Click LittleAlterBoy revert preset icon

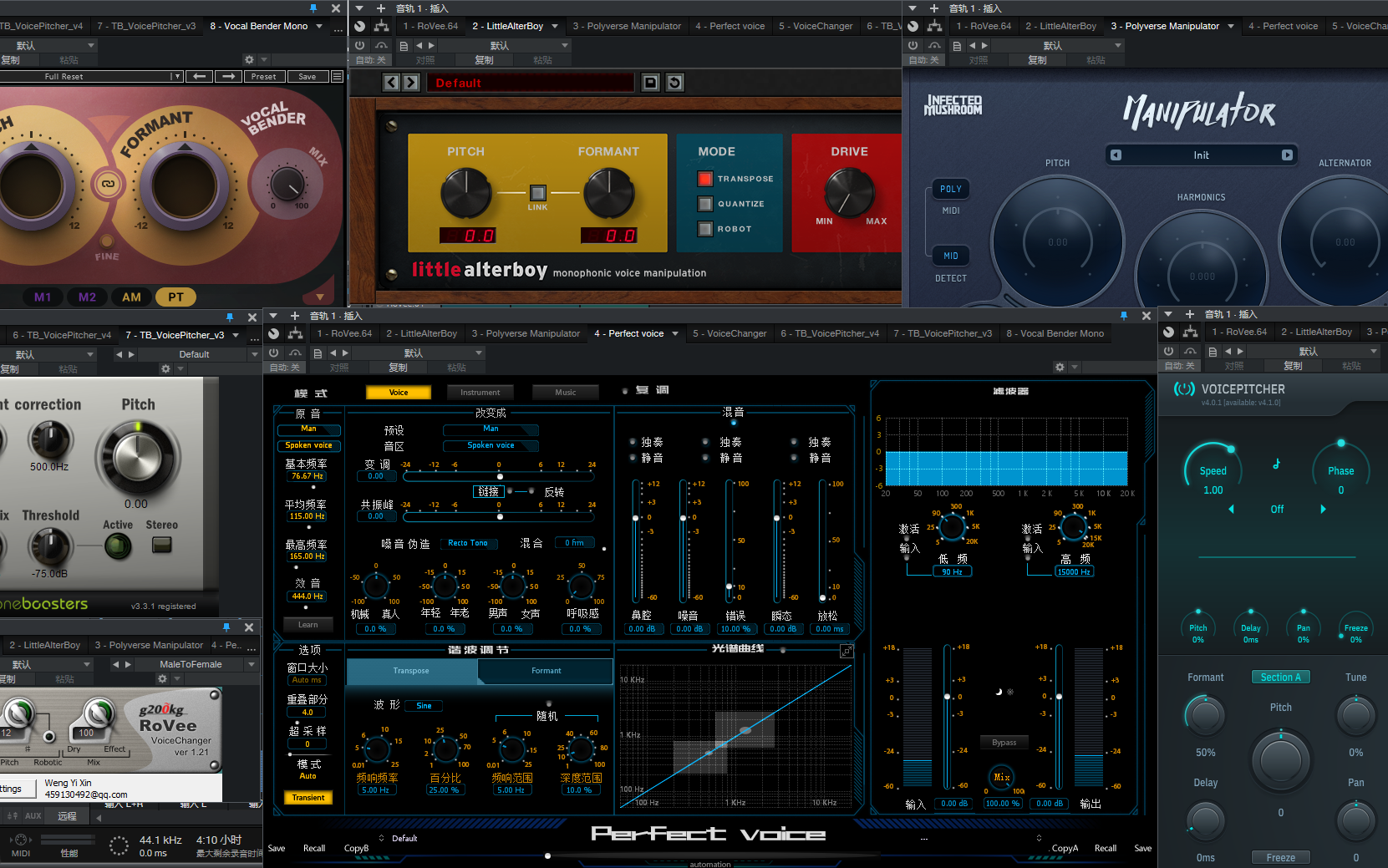click(675, 82)
